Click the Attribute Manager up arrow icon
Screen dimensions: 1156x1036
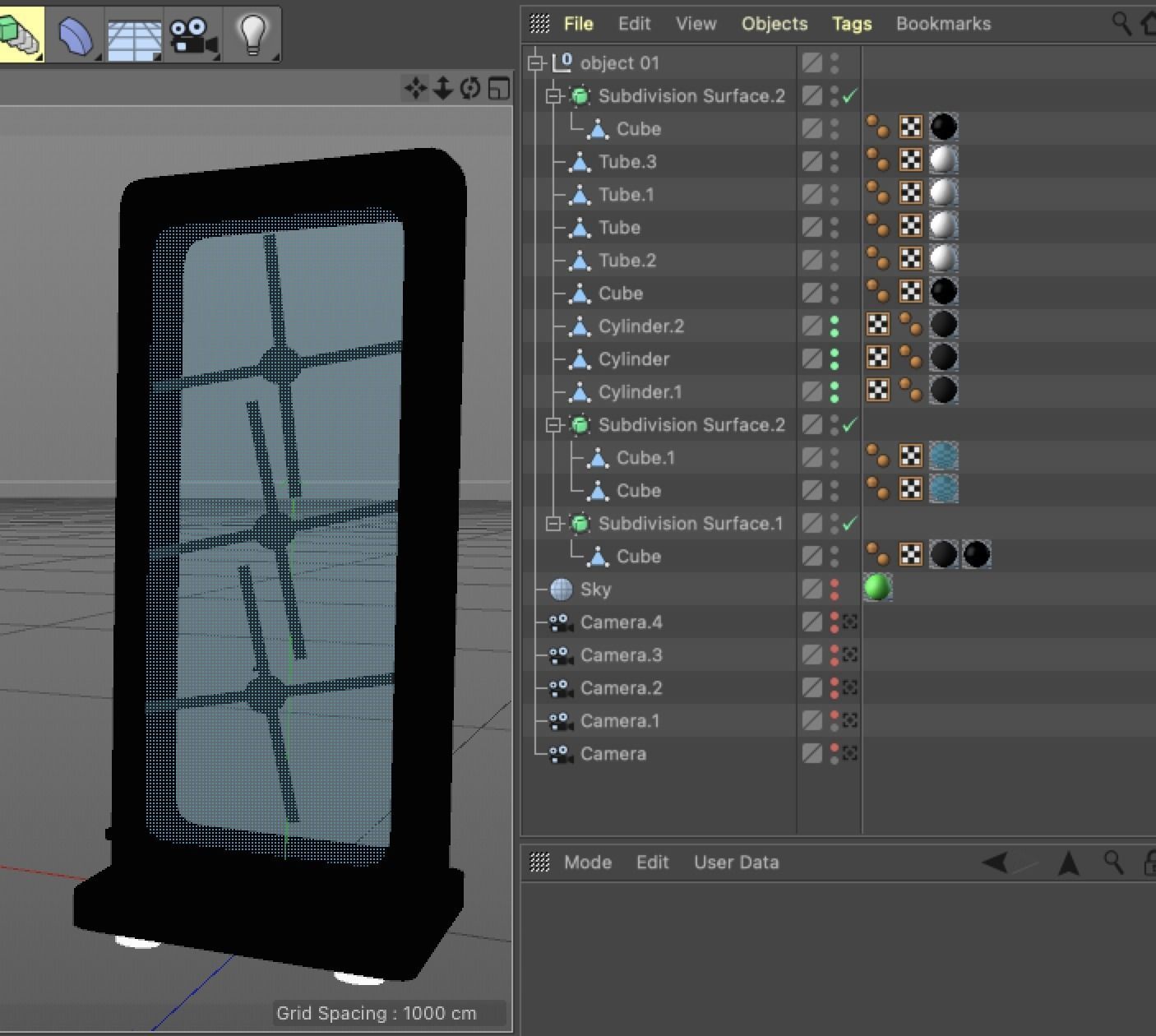[x=1069, y=863]
